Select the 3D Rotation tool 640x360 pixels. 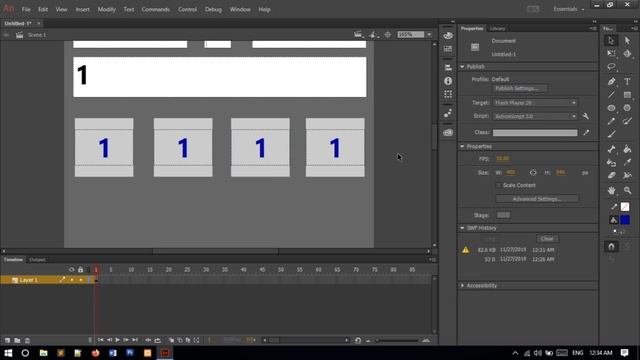627,53
